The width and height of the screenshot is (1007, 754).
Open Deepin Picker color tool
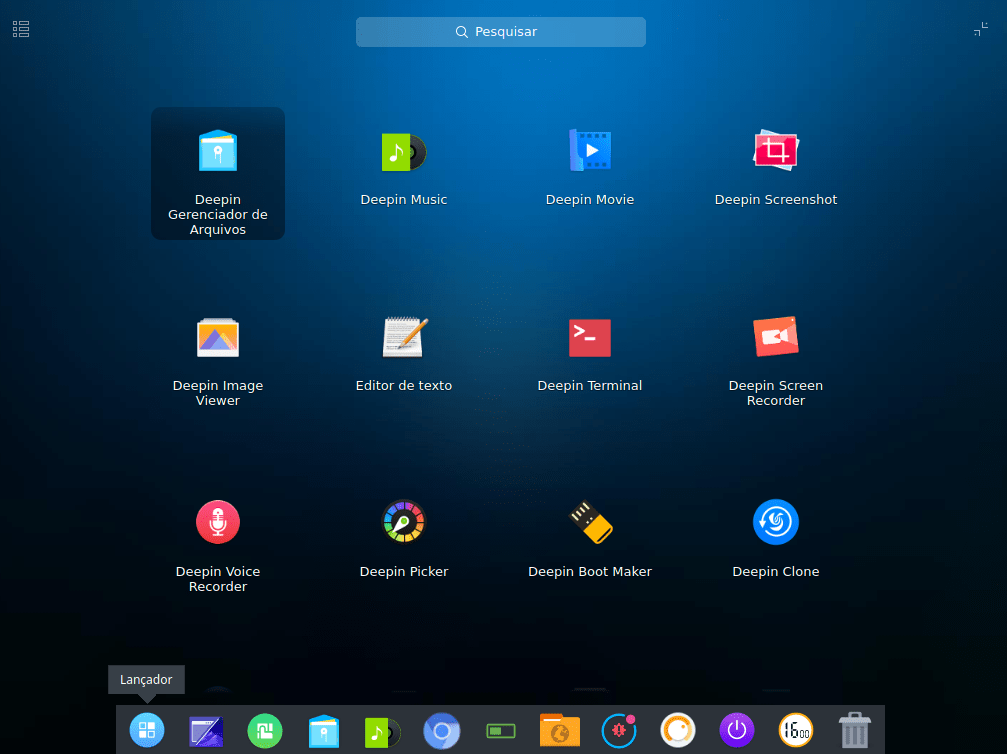coord(404,522)
